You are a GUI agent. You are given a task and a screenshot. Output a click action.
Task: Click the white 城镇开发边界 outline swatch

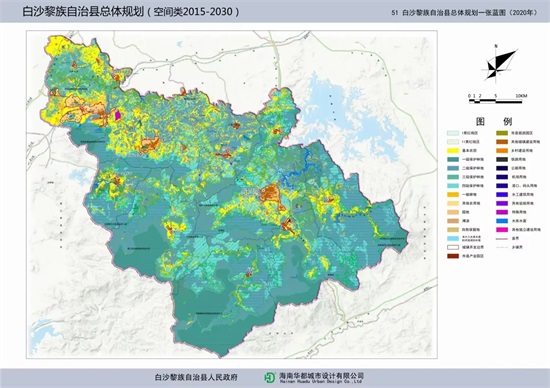tap(453, 247)
